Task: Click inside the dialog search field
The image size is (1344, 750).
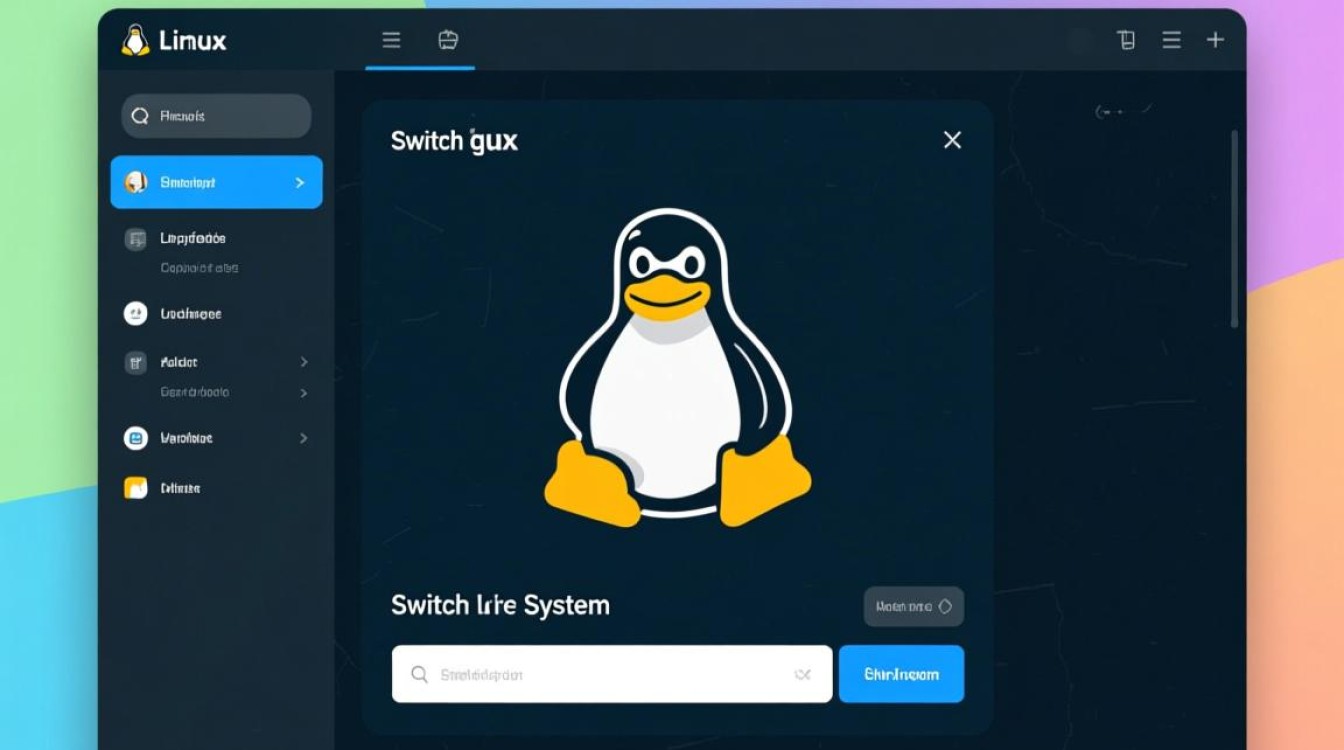Action: [610, 674]
